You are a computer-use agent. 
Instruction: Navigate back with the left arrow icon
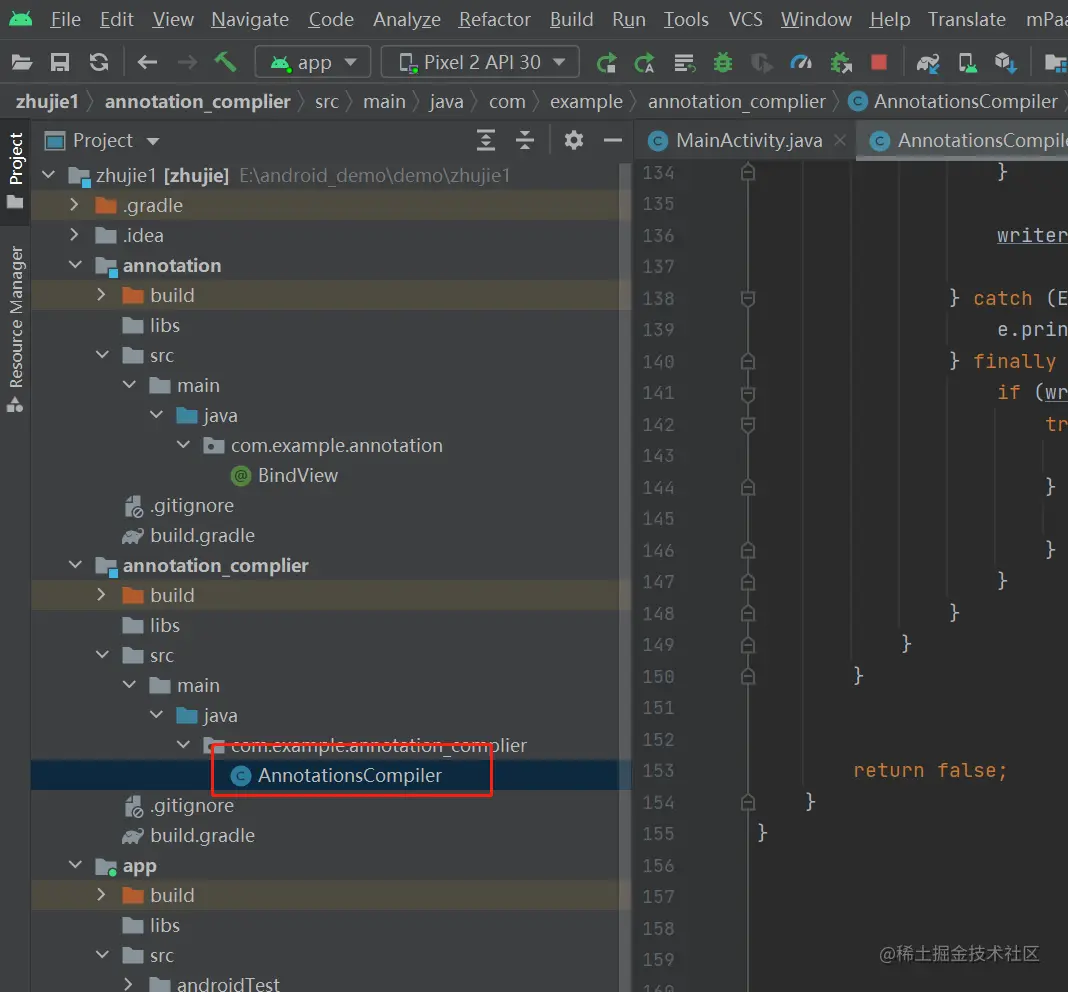[147, 63]
